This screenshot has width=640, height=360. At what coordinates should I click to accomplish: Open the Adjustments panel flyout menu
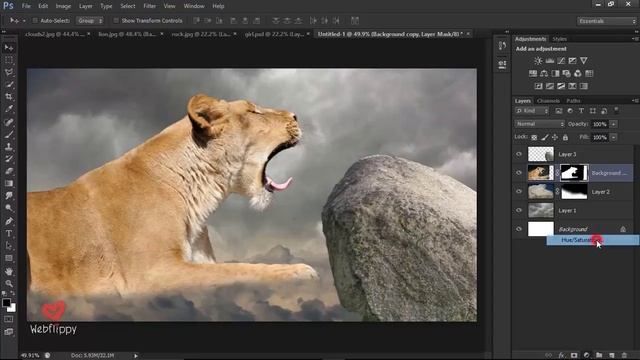coord(635,39)
